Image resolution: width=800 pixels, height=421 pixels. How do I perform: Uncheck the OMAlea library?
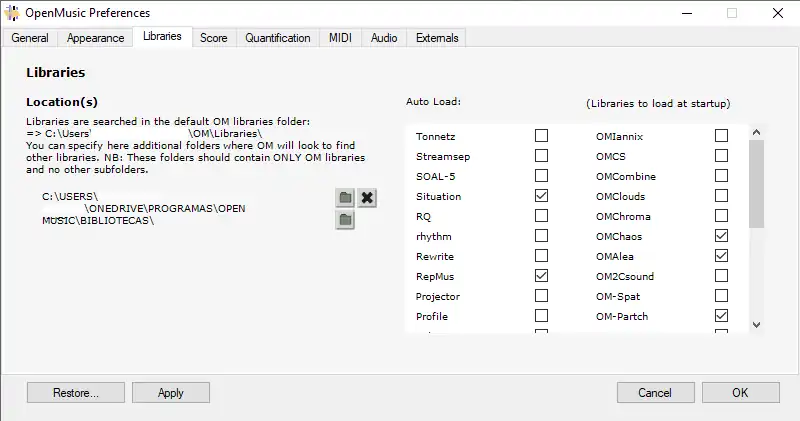pos(721,256)
